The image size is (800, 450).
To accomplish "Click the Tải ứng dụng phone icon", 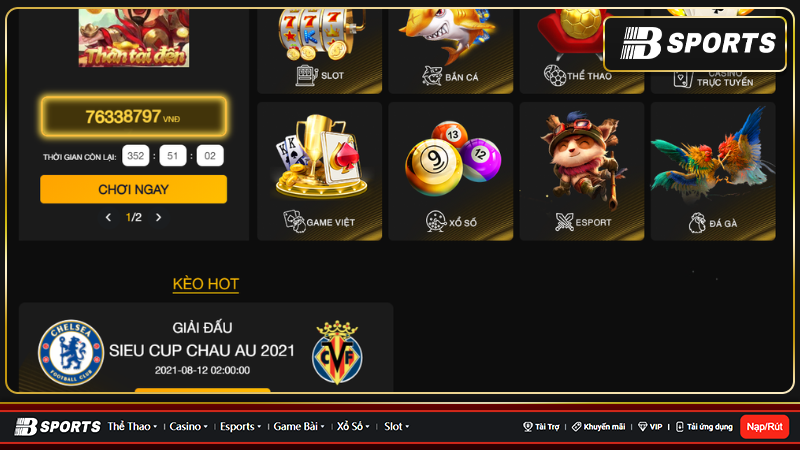I will click(680, 427).
